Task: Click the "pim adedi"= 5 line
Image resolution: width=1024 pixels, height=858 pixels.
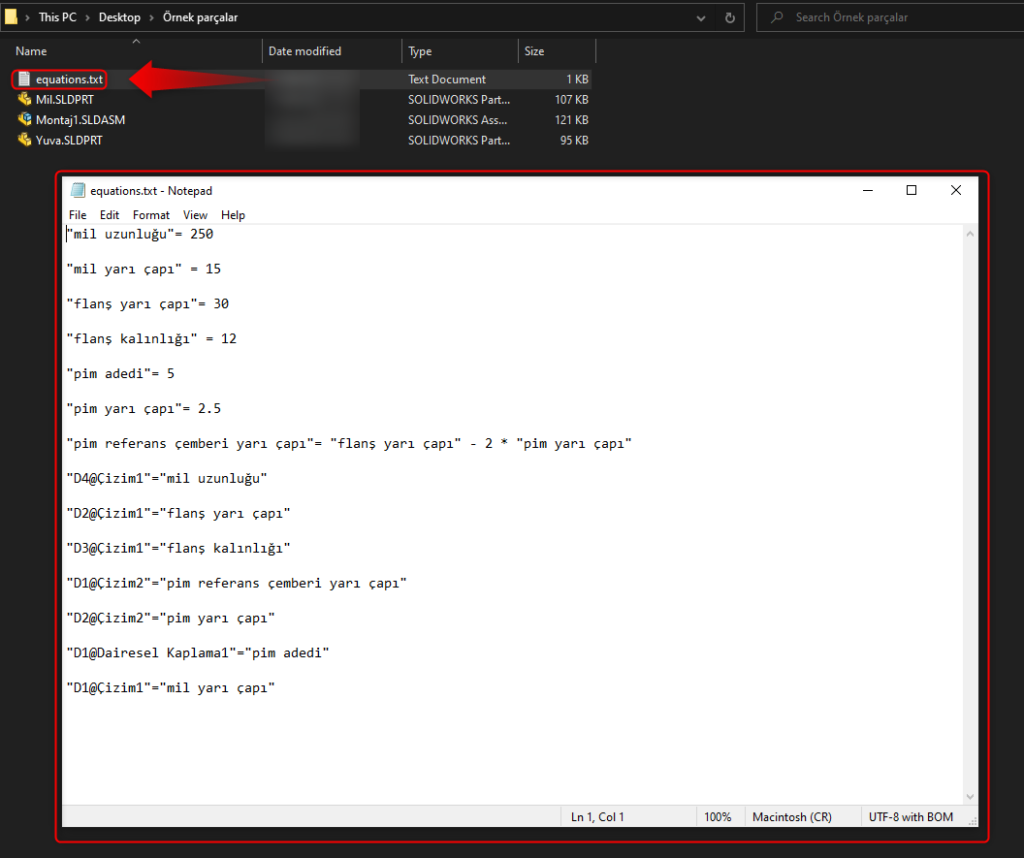Action: (x=120, y=373)
